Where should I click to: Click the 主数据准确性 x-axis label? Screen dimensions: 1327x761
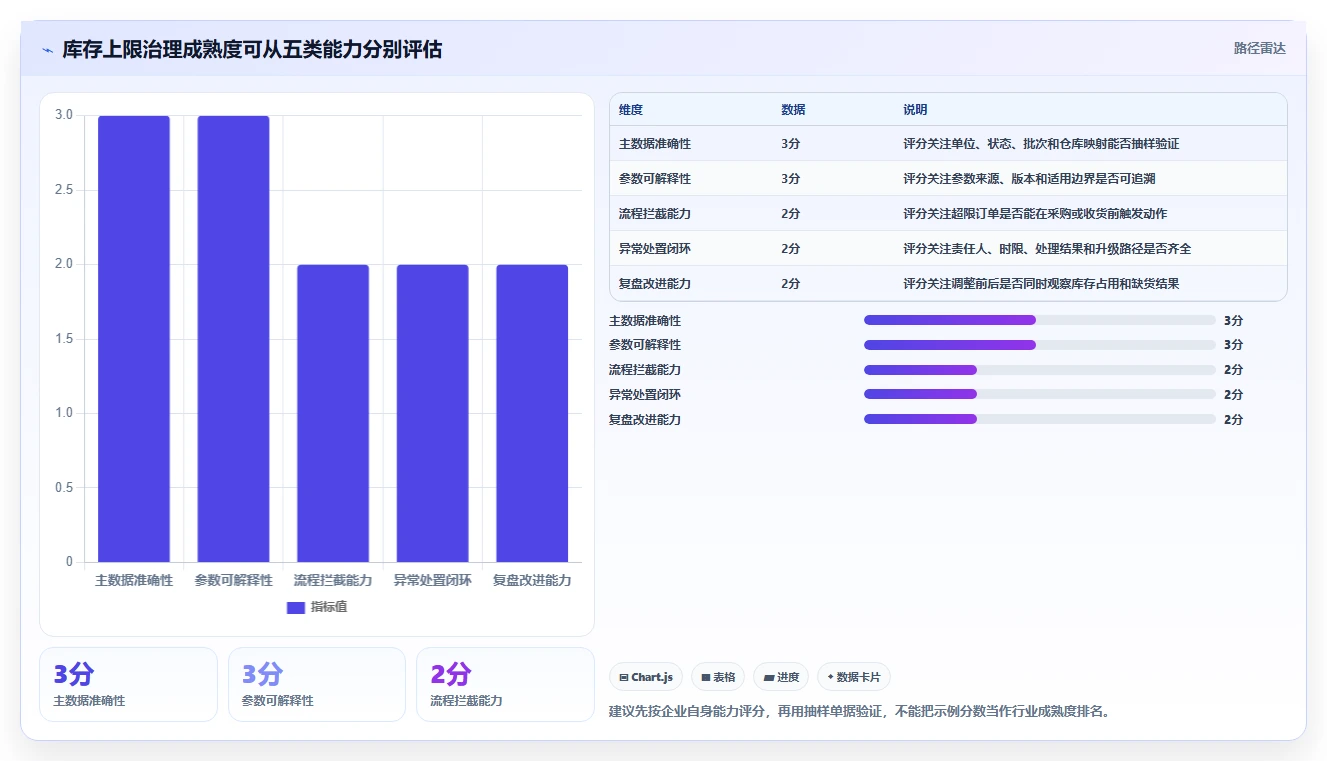point(134,580)
